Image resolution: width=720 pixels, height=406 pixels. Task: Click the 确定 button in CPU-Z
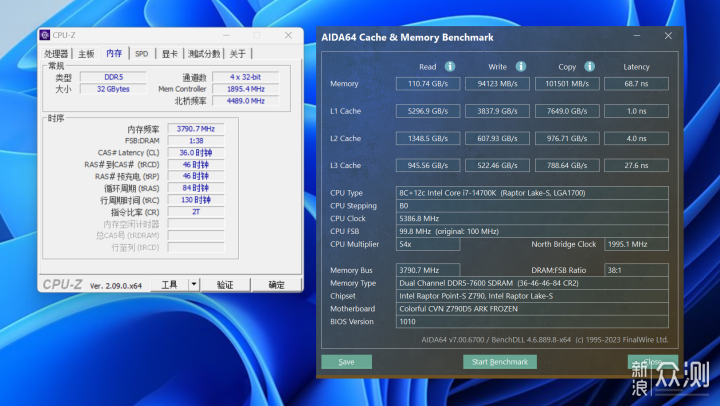pyautogui.click(x=276, y=284)
